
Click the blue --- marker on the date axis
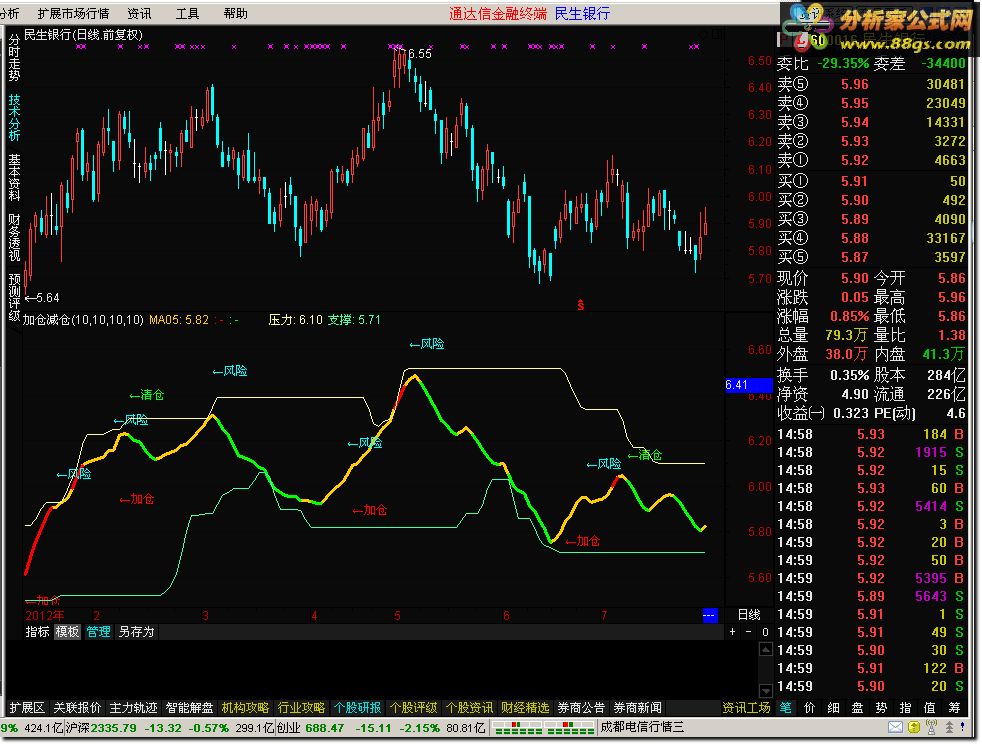point(709,615)
